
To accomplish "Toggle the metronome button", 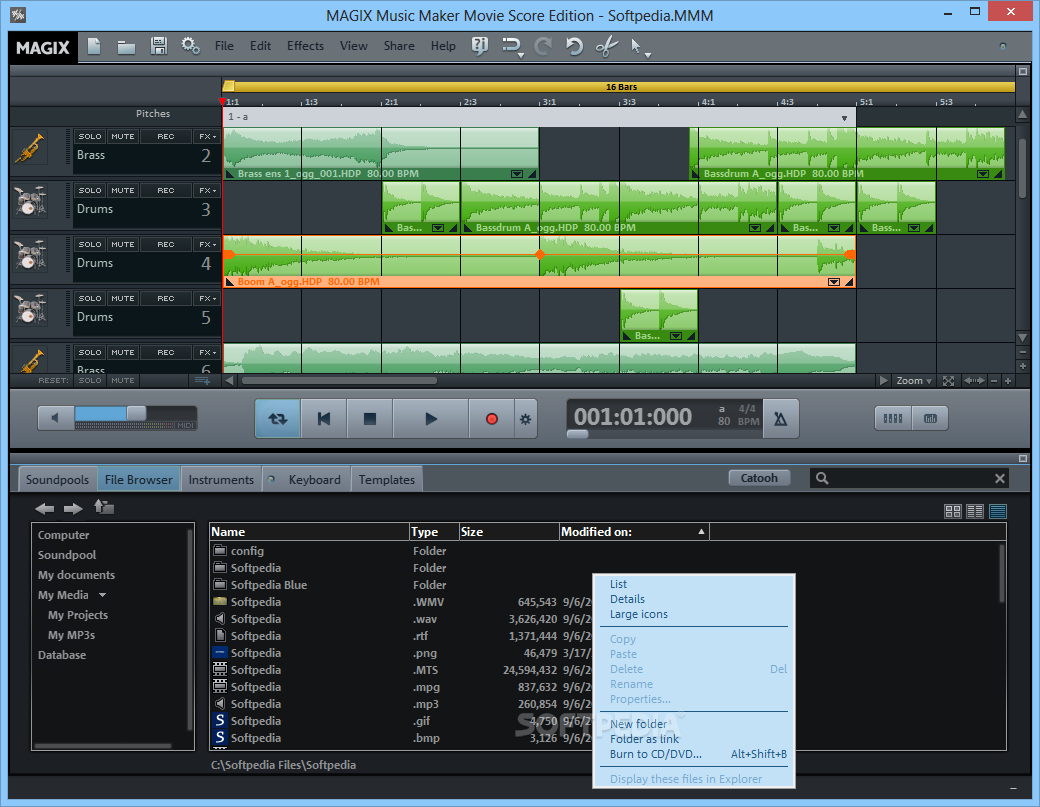I will pyautogui.click(x=781, y=418).
